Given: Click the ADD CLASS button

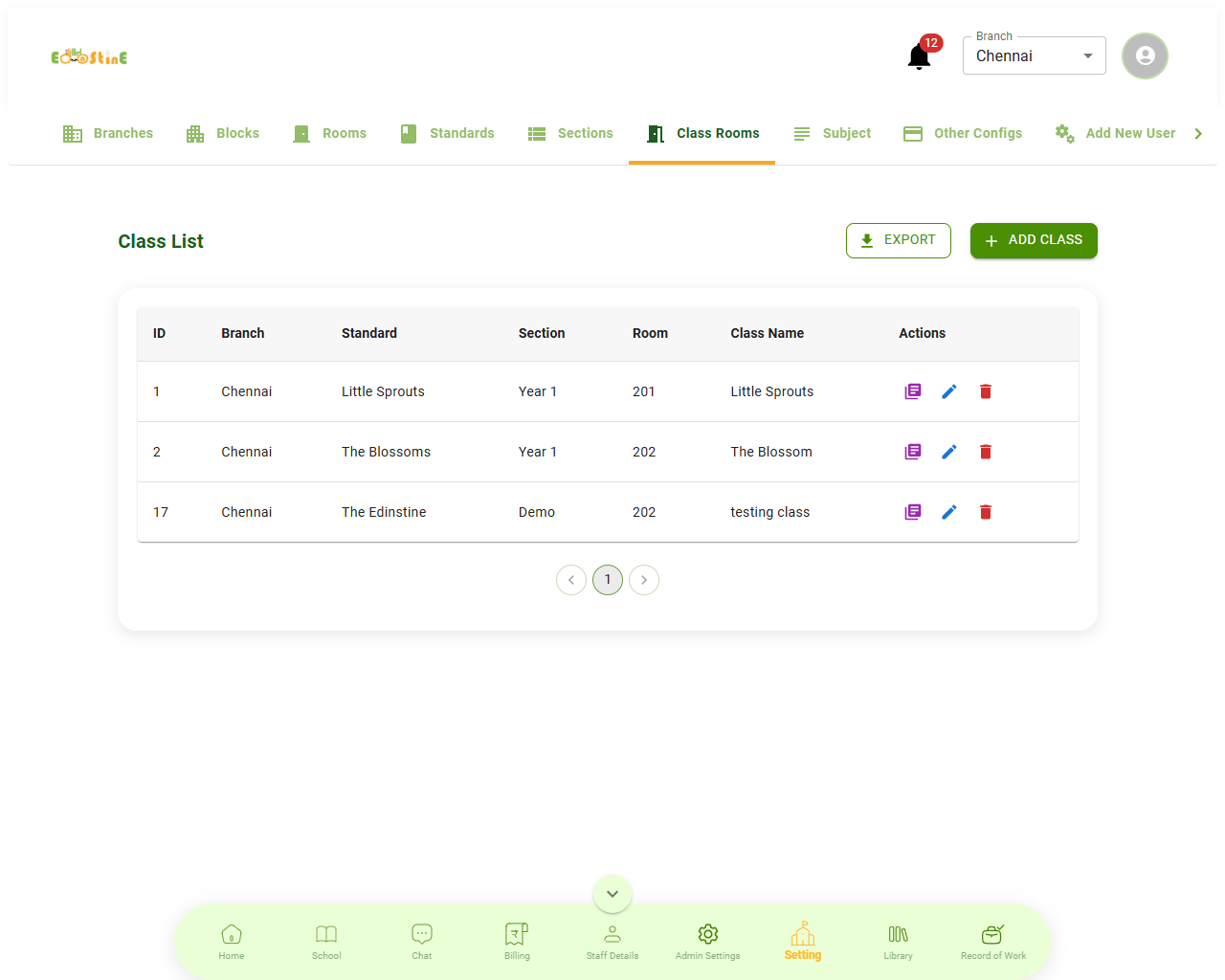Looking at the screenshot, I should pos(1034,240).
